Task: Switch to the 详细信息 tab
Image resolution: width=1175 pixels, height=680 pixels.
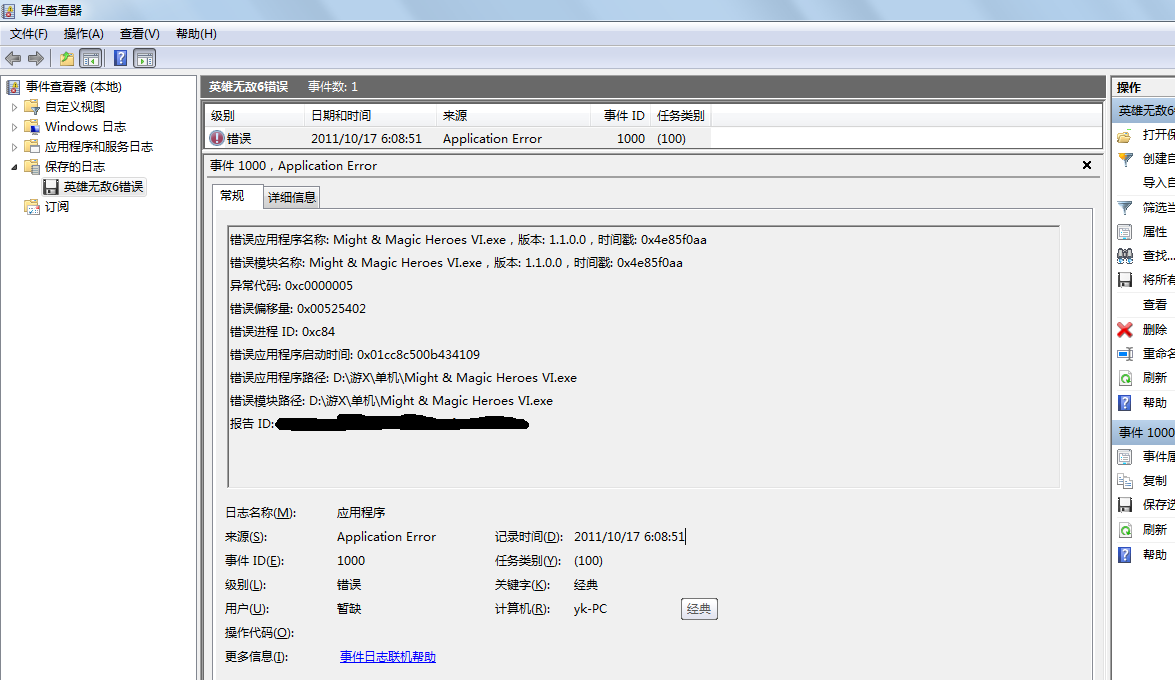Action: tap(292, 197)
